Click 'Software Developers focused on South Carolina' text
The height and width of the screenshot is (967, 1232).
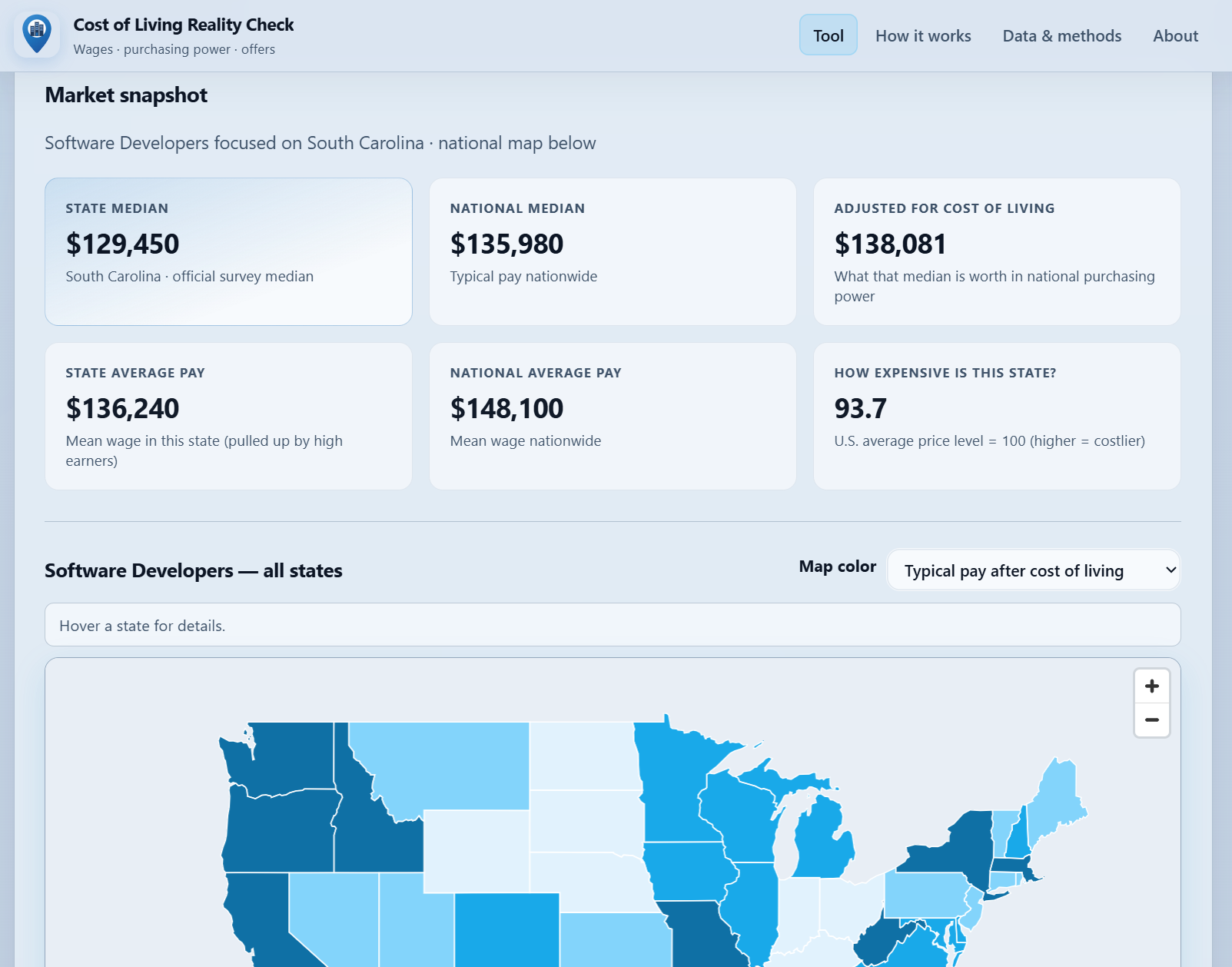[x=234, y=143]
